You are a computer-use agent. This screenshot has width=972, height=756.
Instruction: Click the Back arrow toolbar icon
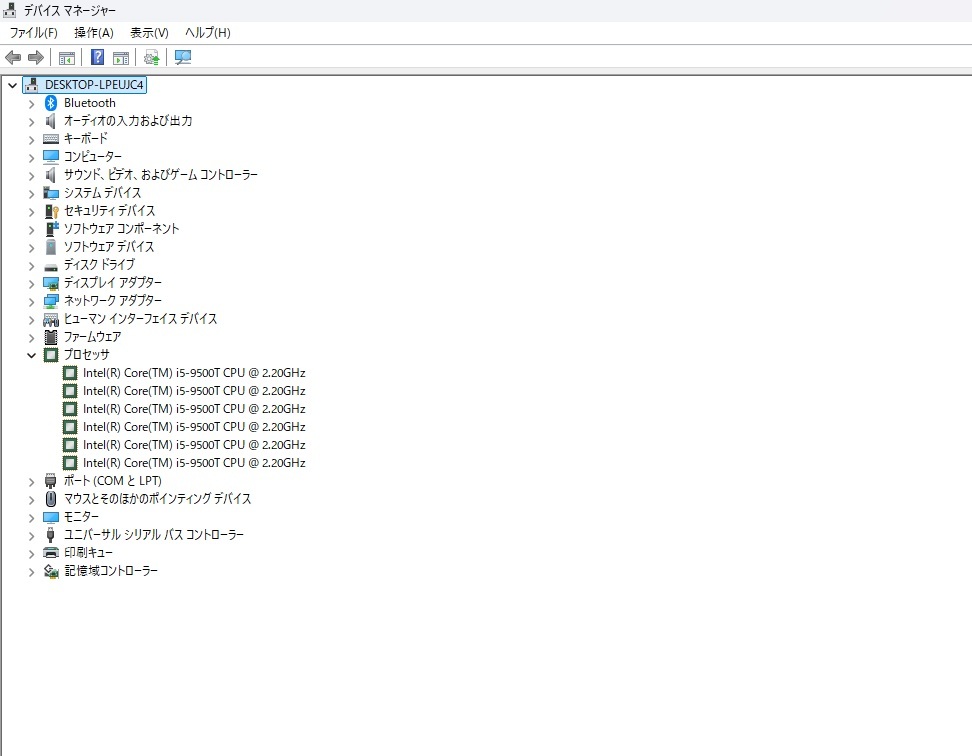[x=13, y=58]
